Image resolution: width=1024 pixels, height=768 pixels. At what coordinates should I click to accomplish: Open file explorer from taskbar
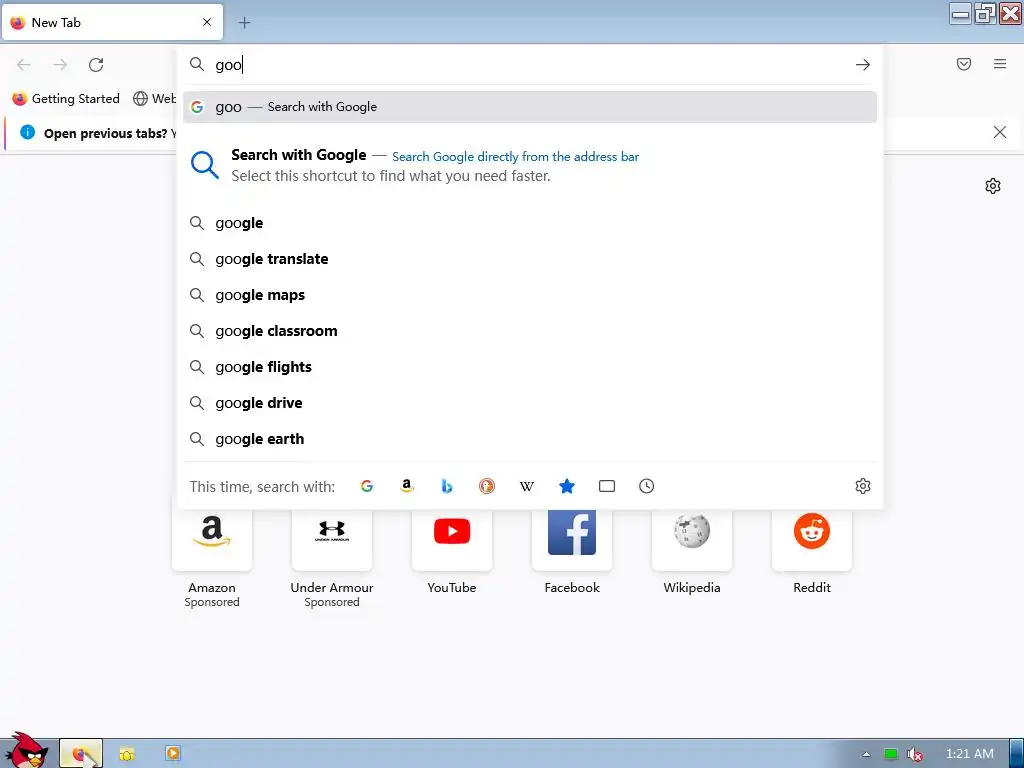coord(127,754)
